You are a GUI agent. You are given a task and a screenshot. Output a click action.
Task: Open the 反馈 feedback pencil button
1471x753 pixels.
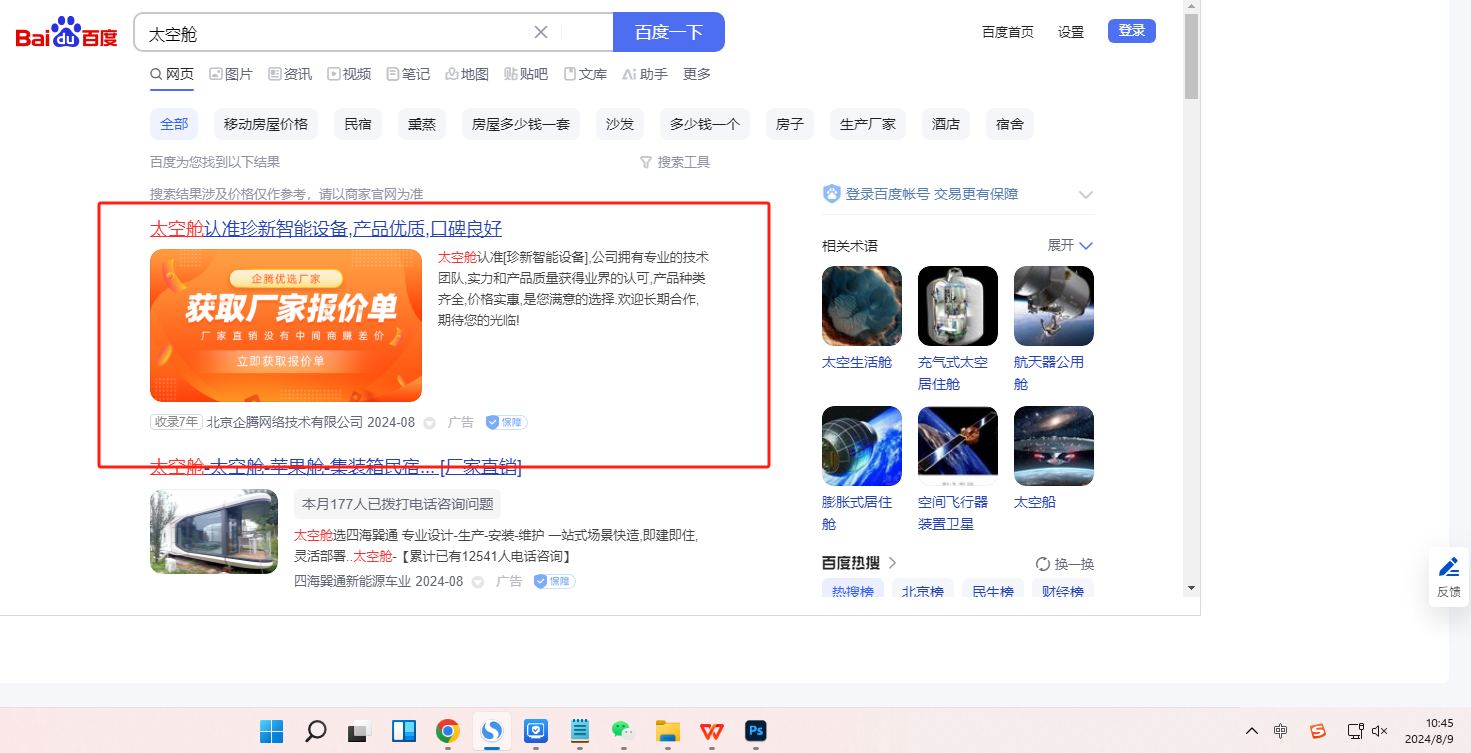click(1449, 577)
